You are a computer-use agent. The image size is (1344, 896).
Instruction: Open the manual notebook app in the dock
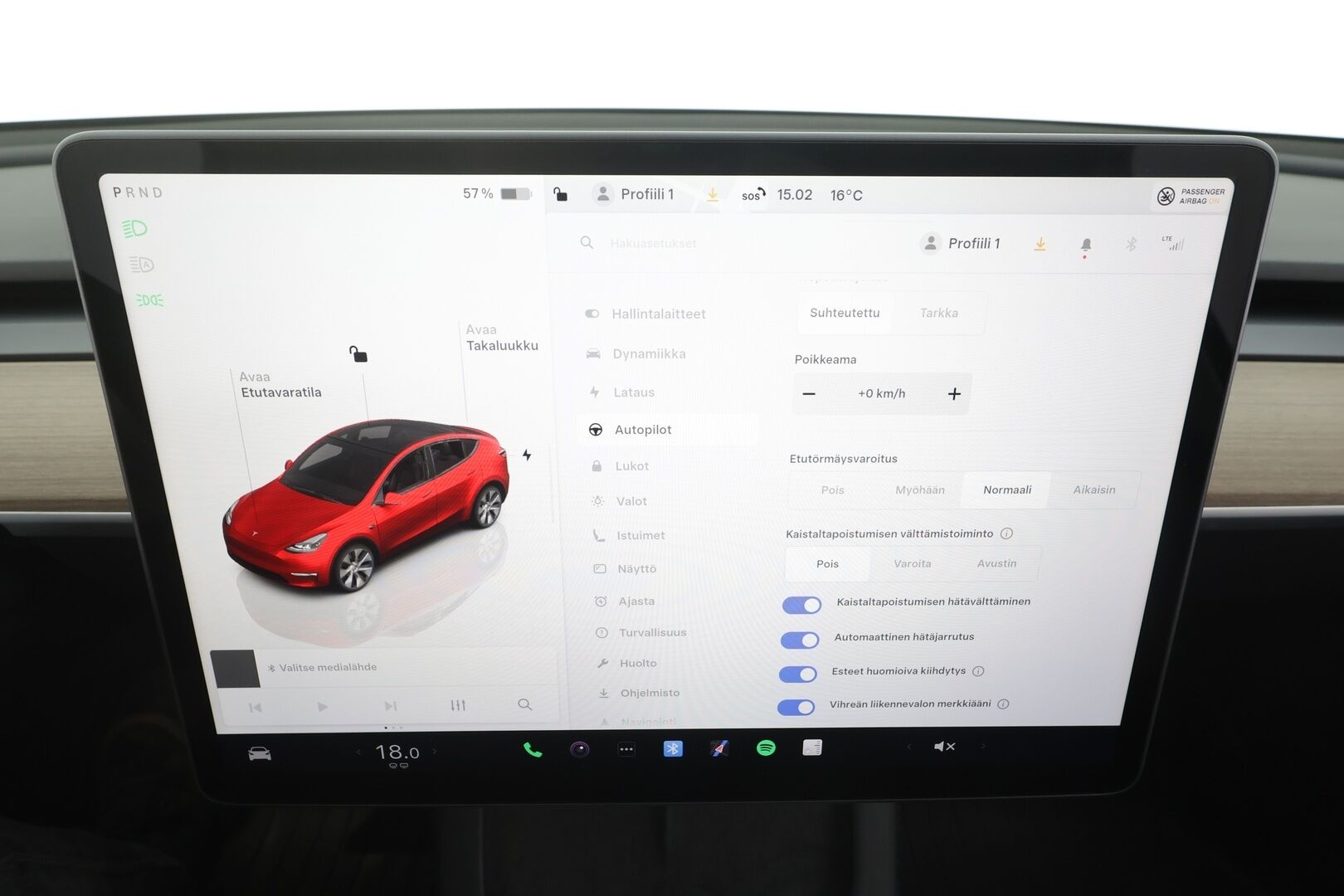(x=812, y=747)
